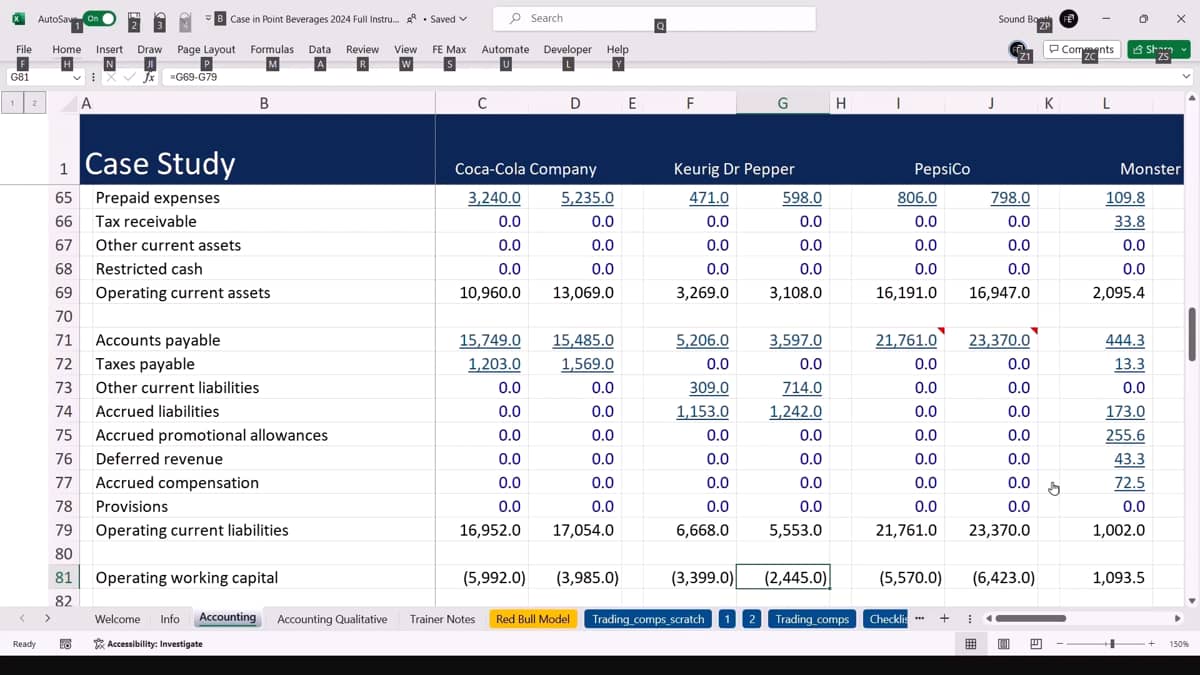1200x675 pixels.
Task: Click the Undo icon in quick access toolbar
Action: point(159,18)
